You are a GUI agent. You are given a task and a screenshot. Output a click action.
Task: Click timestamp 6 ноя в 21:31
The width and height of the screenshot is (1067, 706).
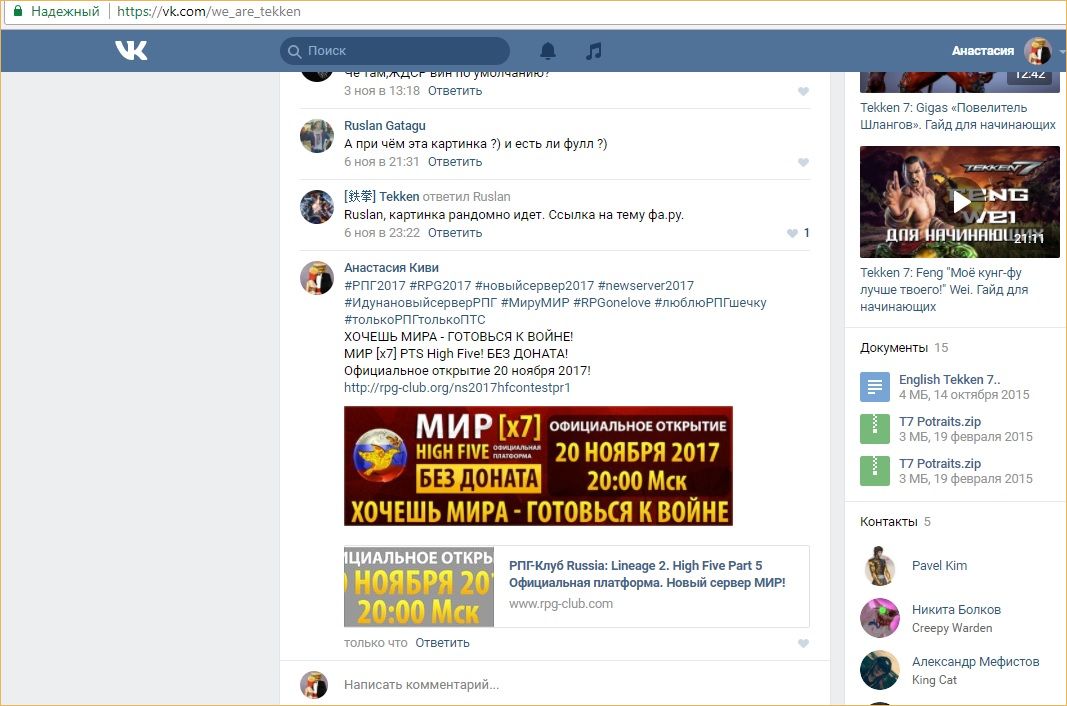[x=382, y=161]
